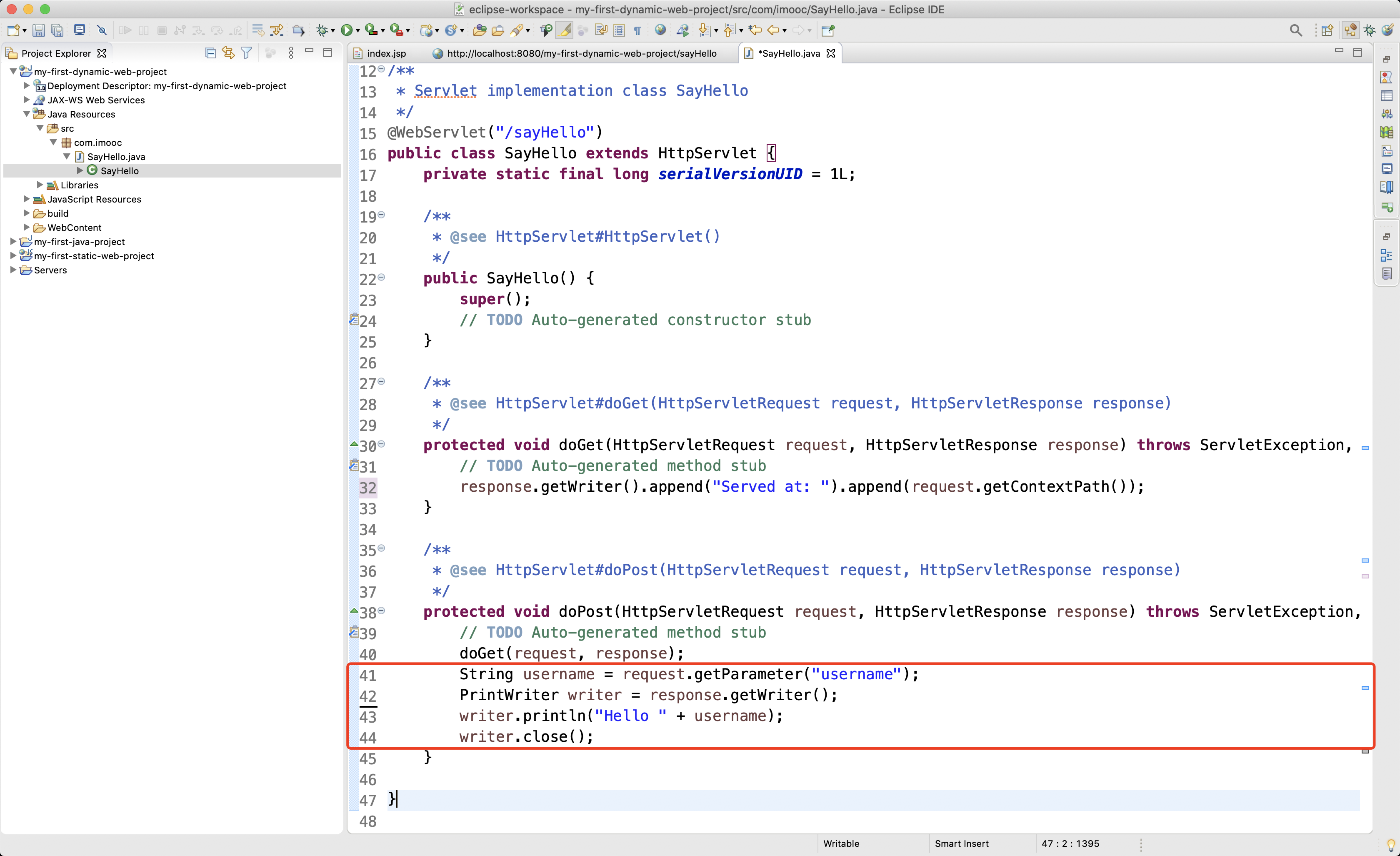The image size is (1400, 856).
Task: Expand the Libraries tree node
Action: pos(40,185)
